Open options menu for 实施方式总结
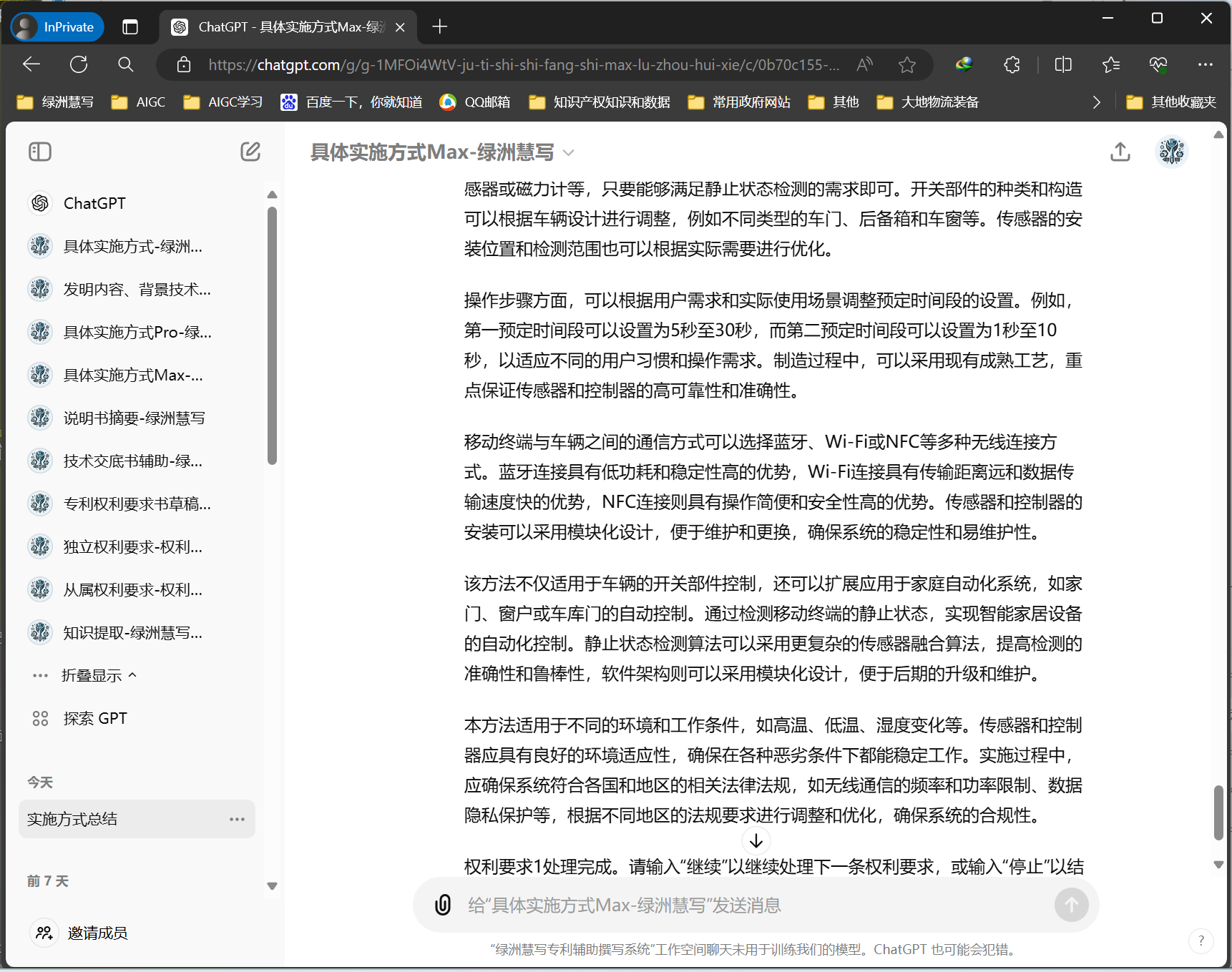This screenshot has width=1232, height=972. pyautogui.click(x=237, y=819)
